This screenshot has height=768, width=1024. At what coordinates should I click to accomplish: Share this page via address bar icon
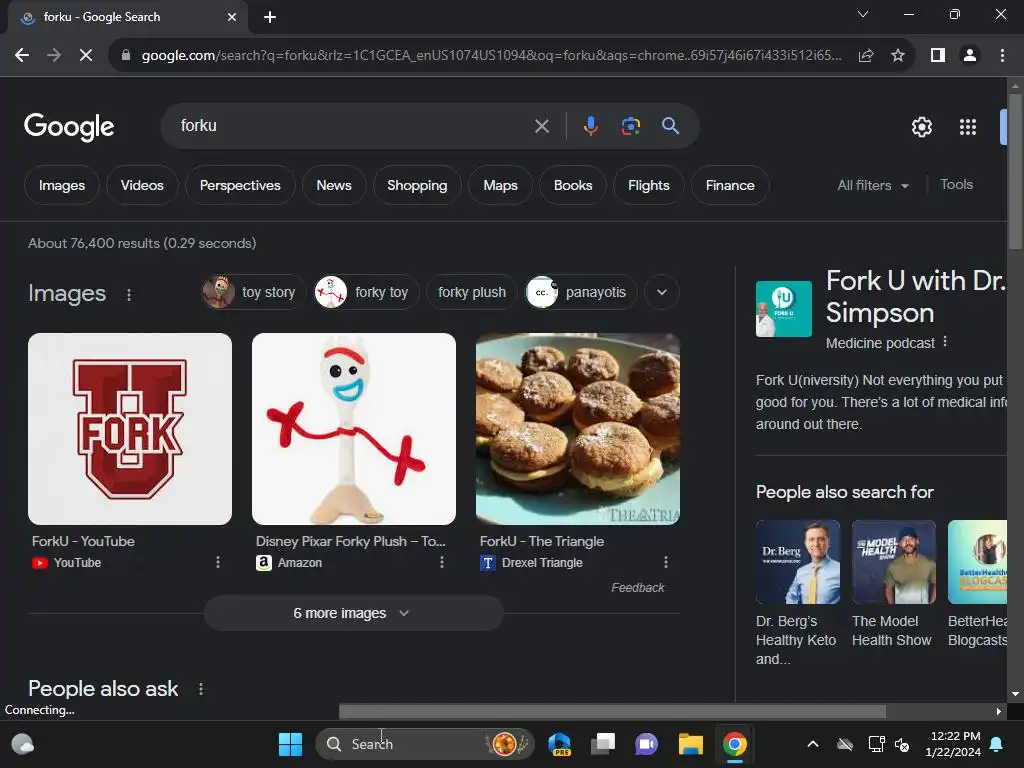[x=866, y=56]
